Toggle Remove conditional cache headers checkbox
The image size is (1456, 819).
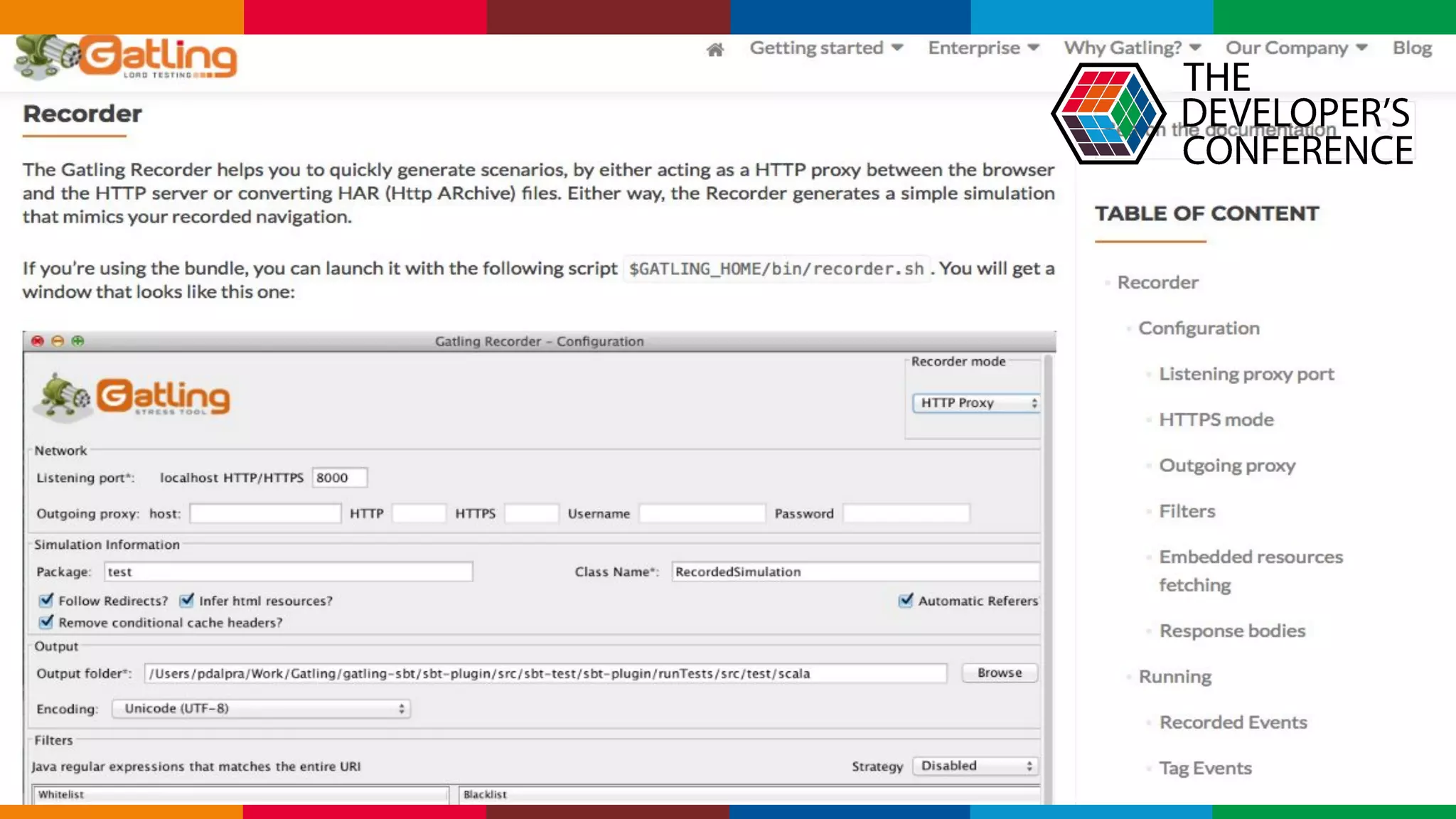point(47,622)
